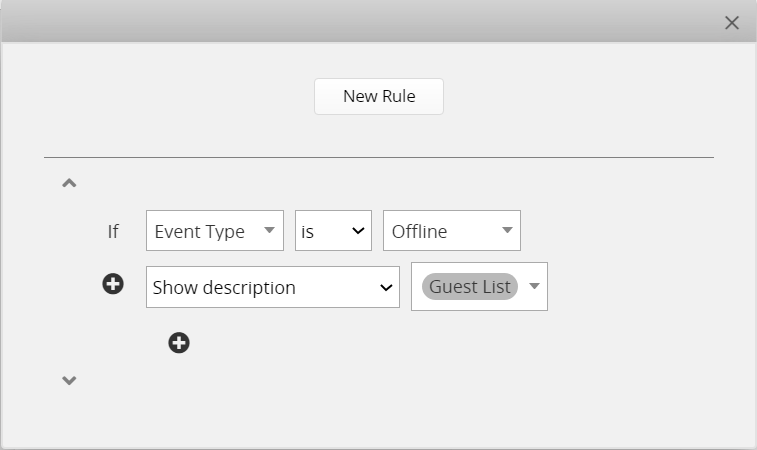Click the arrow next to the Guest List chip
The image size is (757, 450).
[x=534, y=286]
